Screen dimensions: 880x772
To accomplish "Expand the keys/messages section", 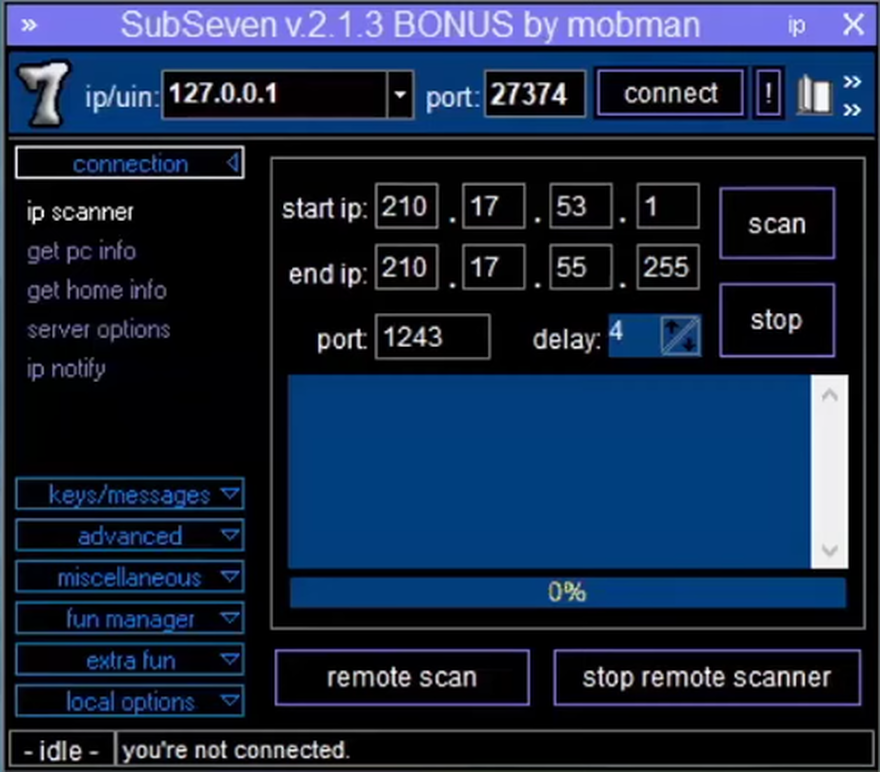I will coord(130,494).
